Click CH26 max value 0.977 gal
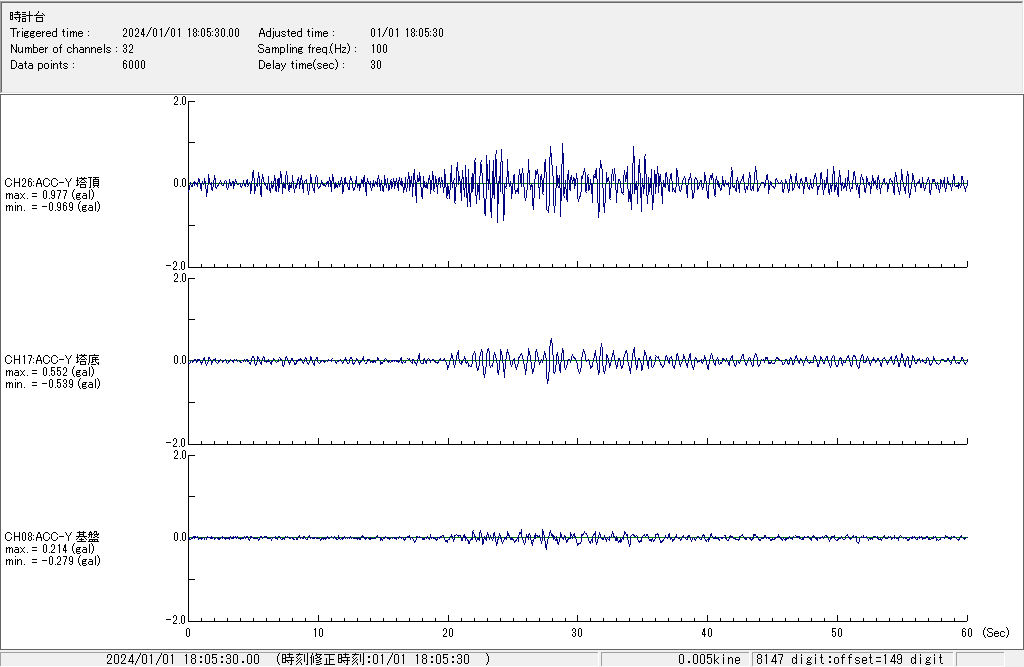This screenshot has width=1024, height=667. (50, 195)
